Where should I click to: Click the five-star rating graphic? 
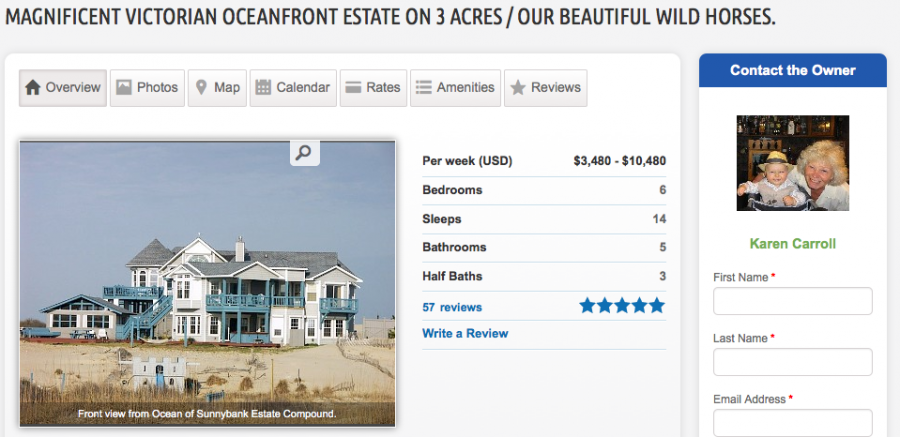click(x=621, y=306)
